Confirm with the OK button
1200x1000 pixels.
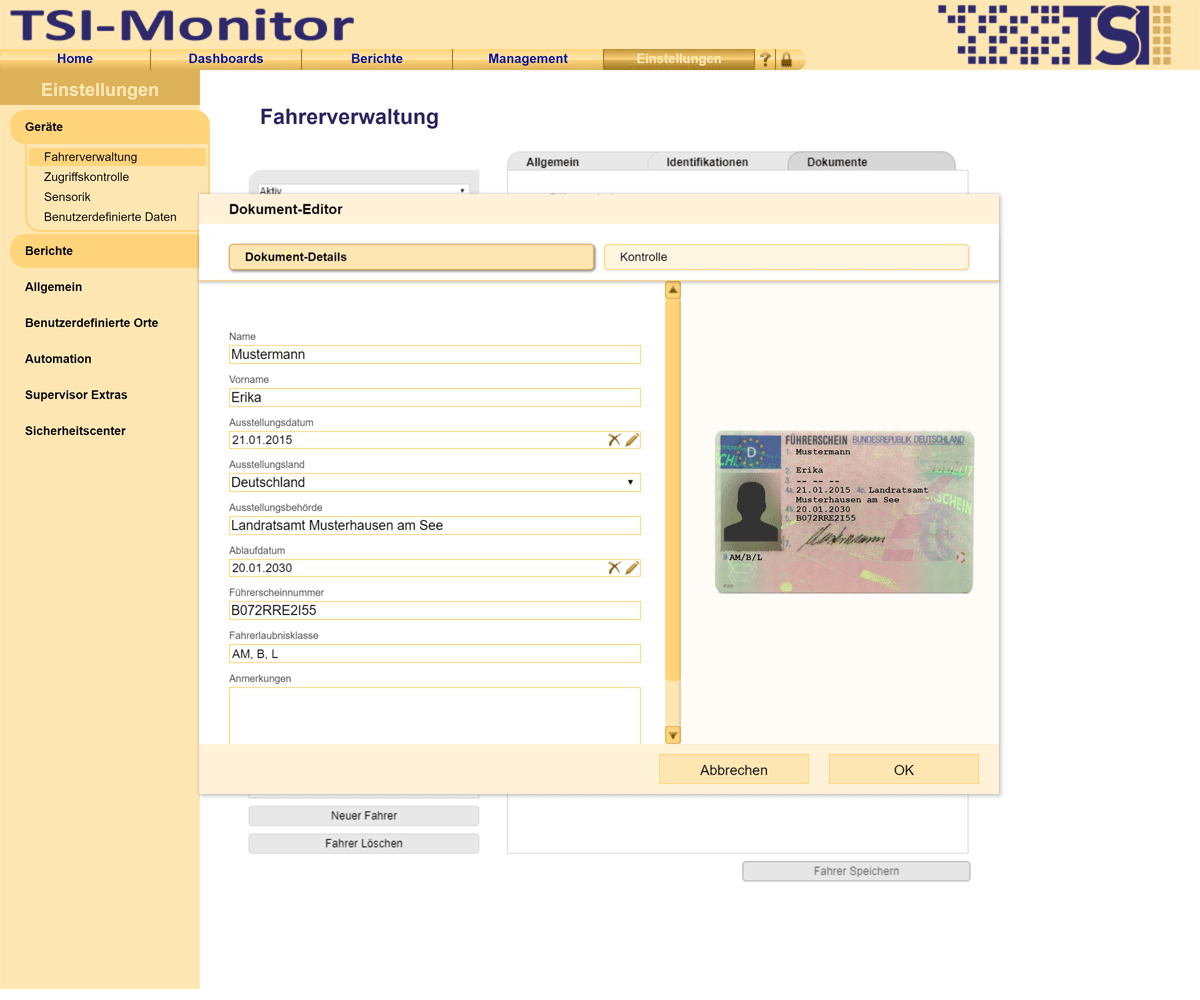coord(904,770)
